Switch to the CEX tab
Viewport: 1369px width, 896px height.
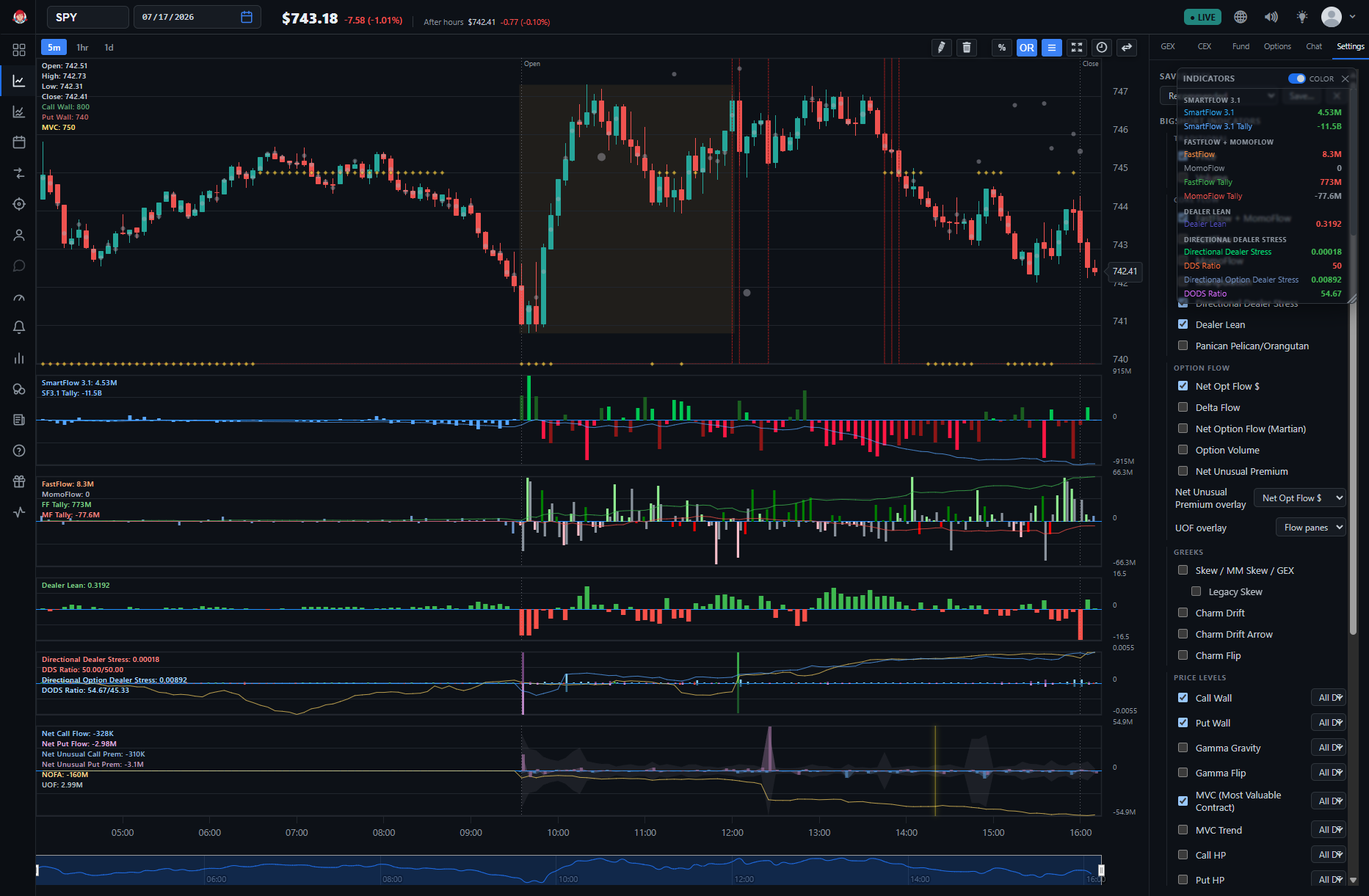(1205, 46)
